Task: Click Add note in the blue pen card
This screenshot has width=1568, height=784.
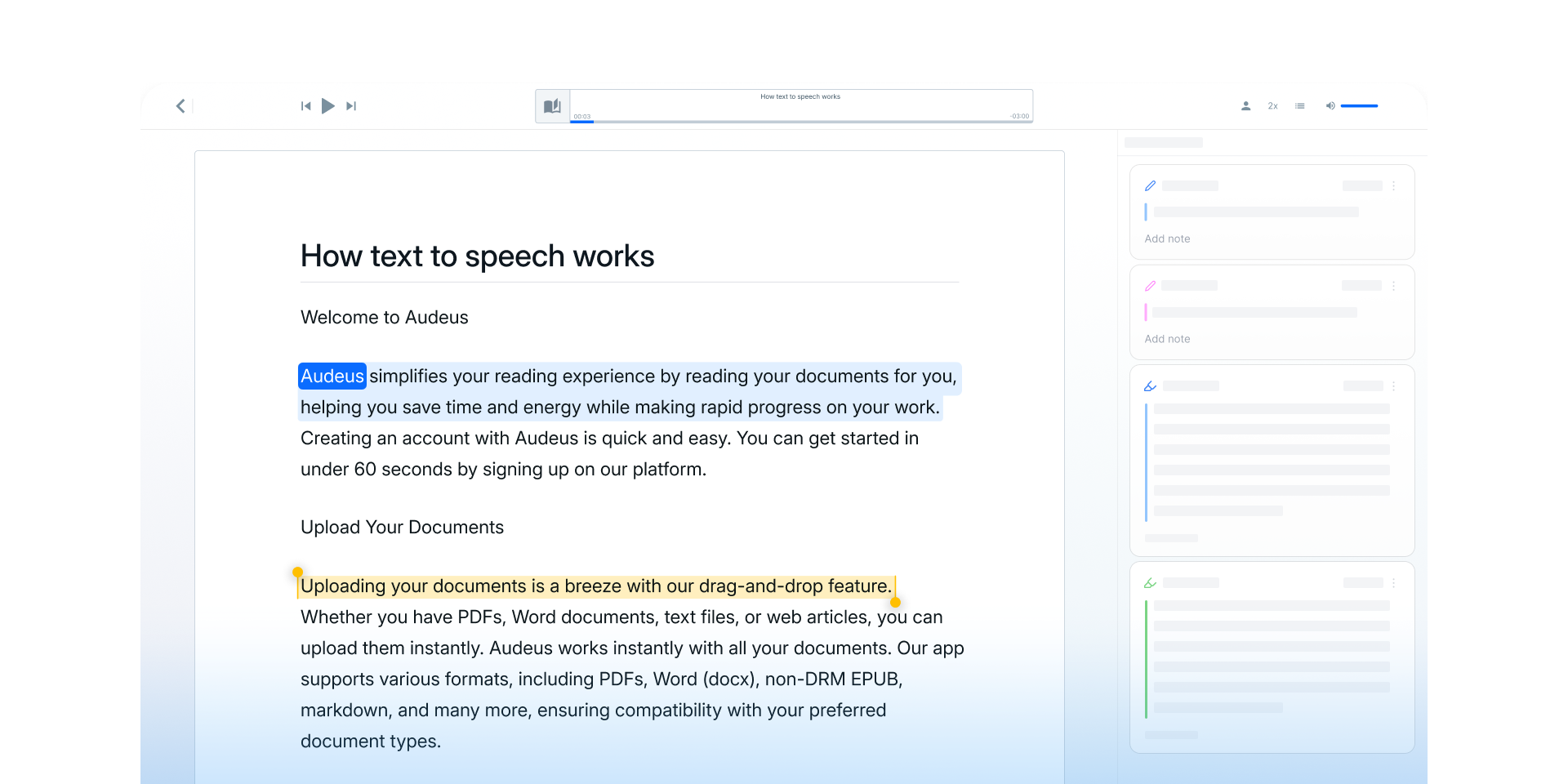Action: 1167,239
